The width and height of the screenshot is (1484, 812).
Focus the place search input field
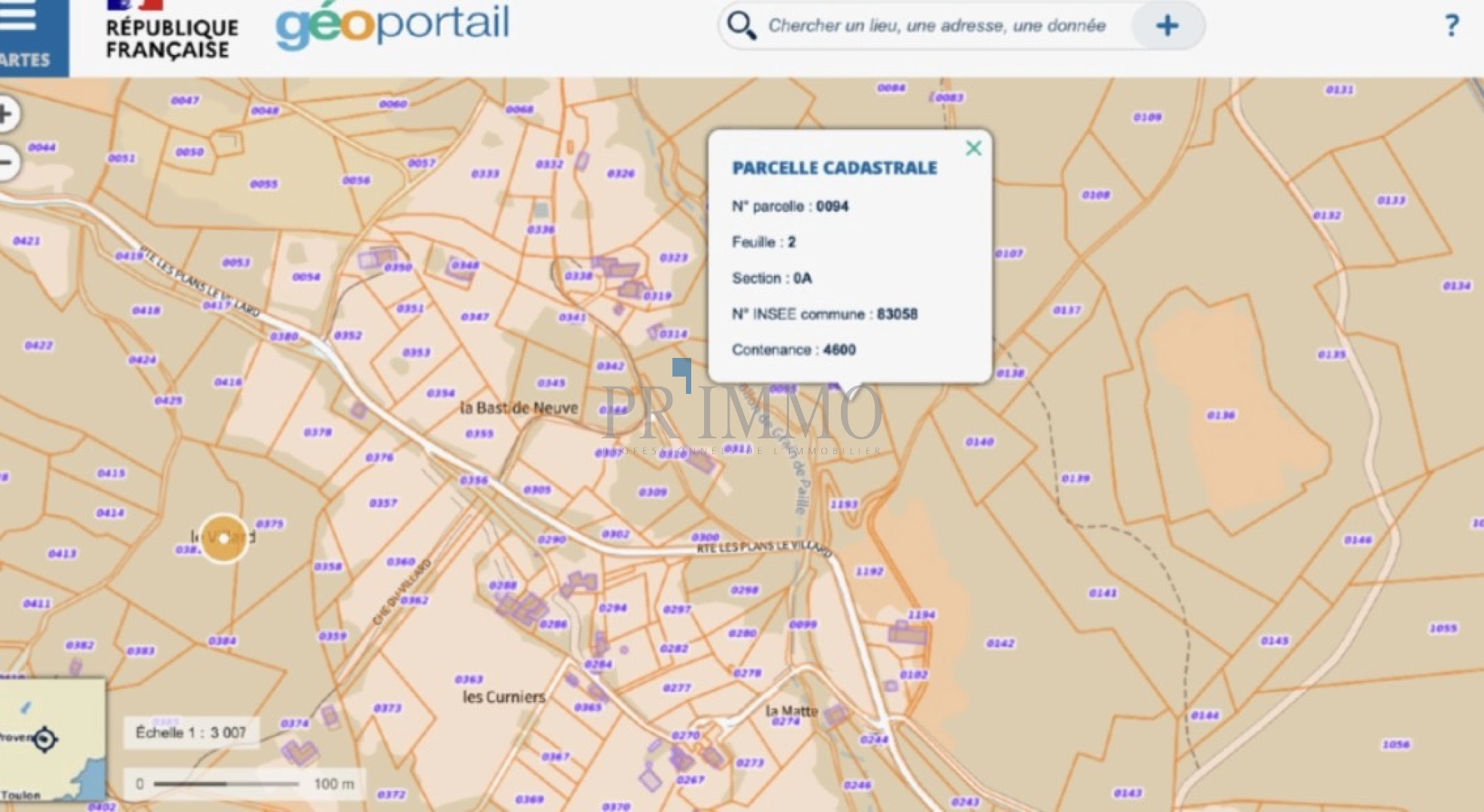[936, 26]
